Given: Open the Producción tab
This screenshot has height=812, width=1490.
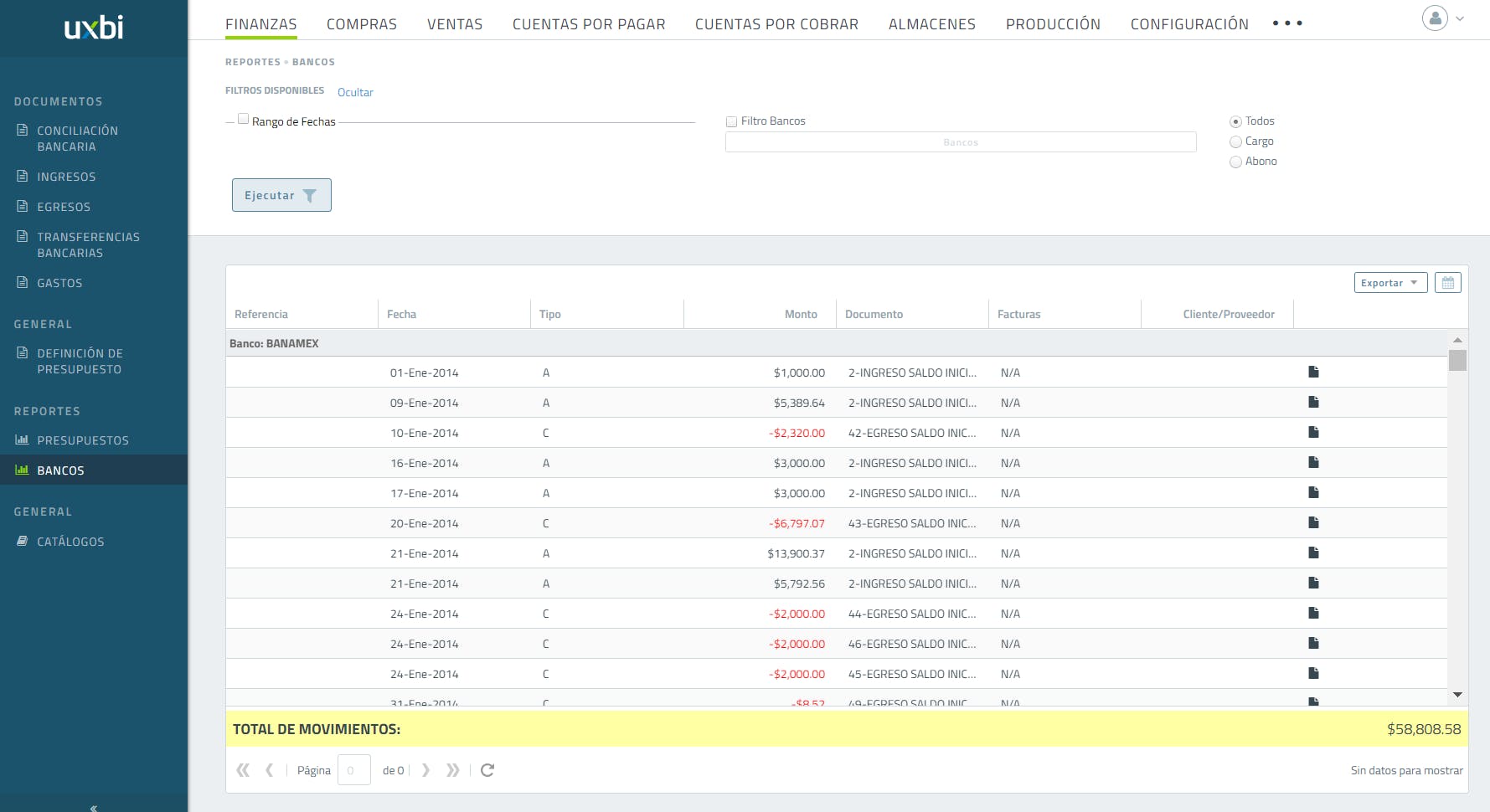Looking at the screenshot, I should coord(1053,24).
